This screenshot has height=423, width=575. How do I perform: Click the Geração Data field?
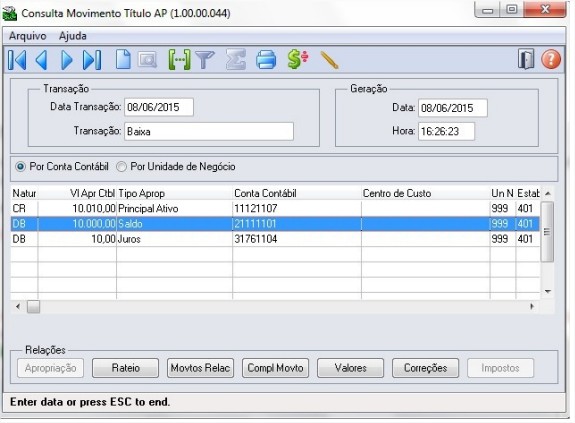point(453,108)
